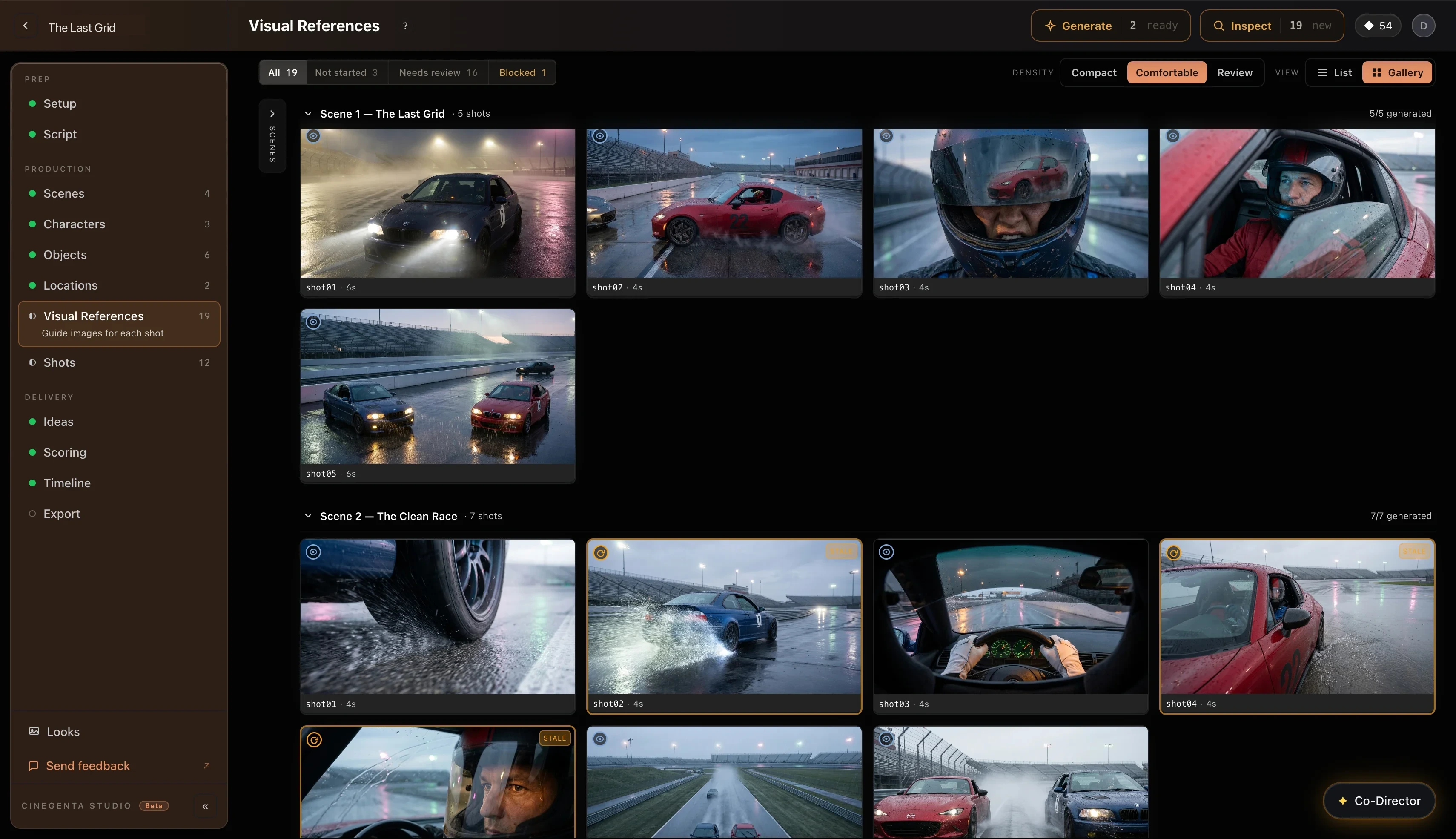Open the foggy BMW thumbnail, Scene 1 shot01

coord(438,204)
